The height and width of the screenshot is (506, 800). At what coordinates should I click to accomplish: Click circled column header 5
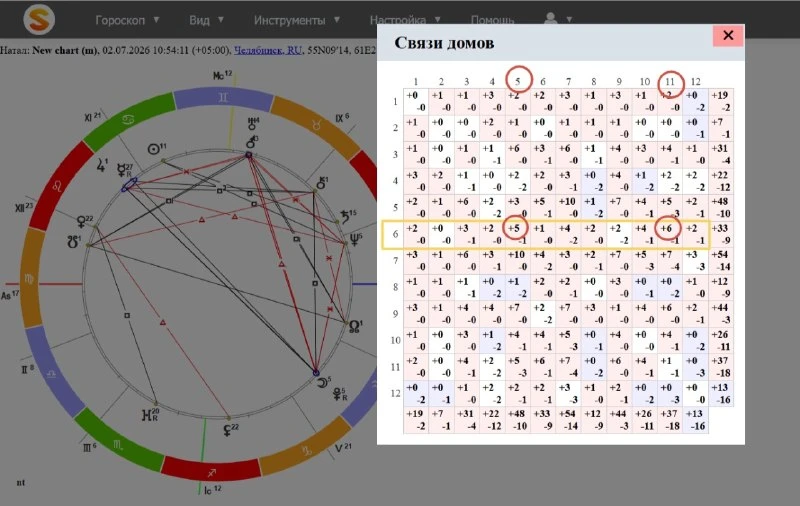click(x=517, y=81)
